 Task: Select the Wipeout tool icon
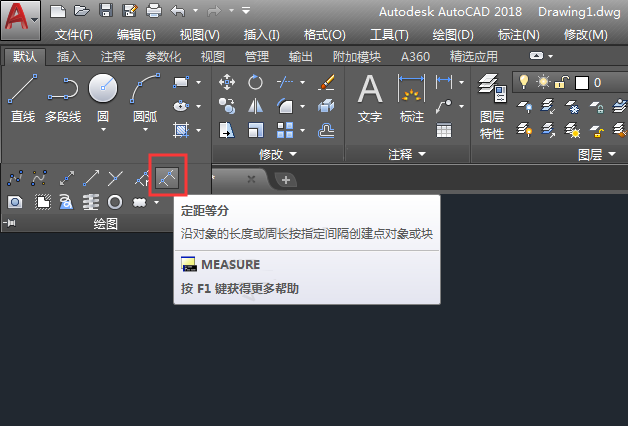point(42,202)
